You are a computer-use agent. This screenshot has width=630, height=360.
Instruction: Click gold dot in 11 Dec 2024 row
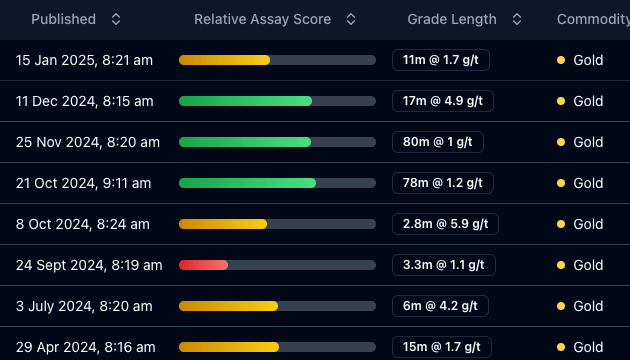click(x=561, y=101)
